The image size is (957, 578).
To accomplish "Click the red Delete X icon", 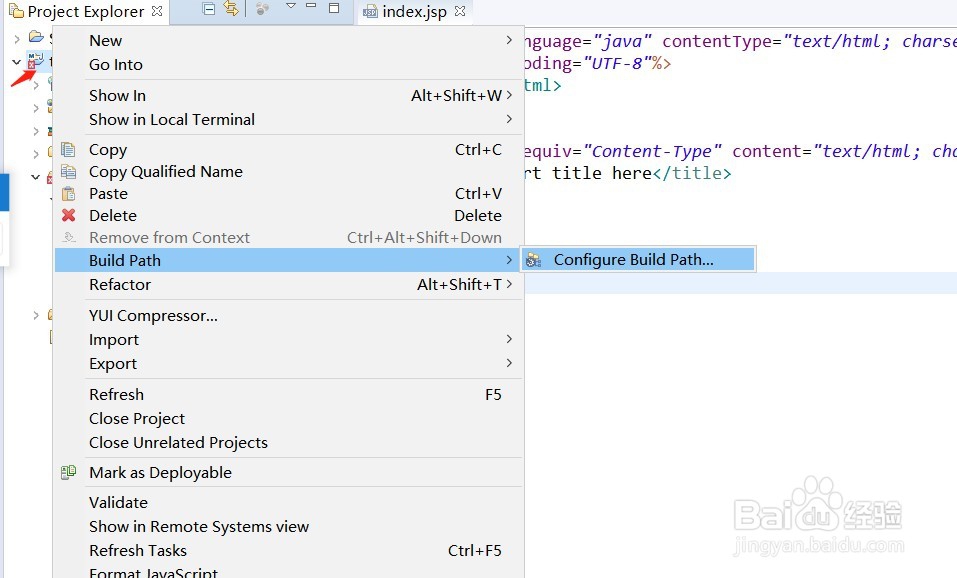I will coord(68,215).
